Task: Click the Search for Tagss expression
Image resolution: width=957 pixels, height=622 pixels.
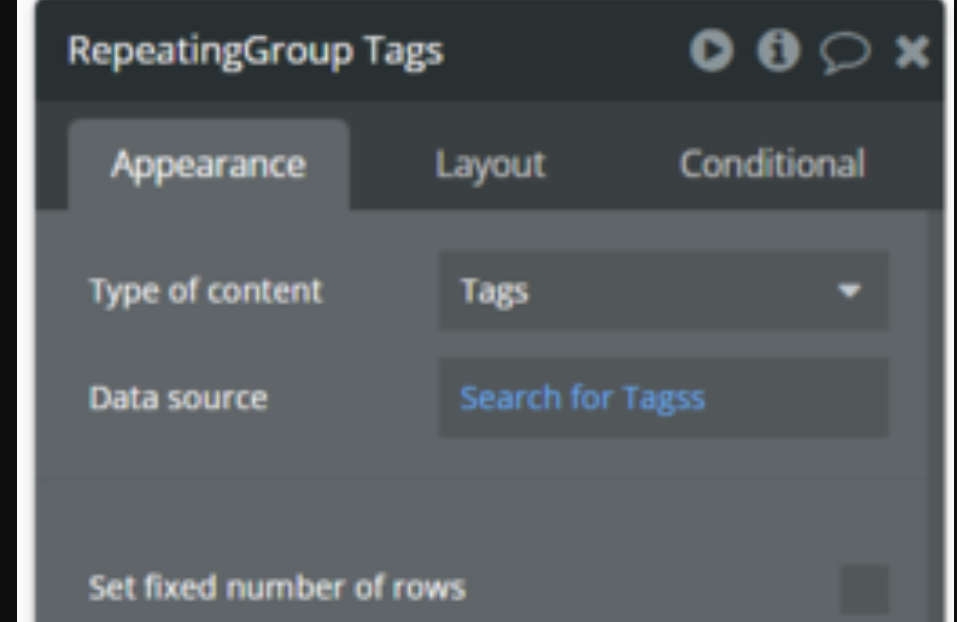Action: tap(582, 398)
